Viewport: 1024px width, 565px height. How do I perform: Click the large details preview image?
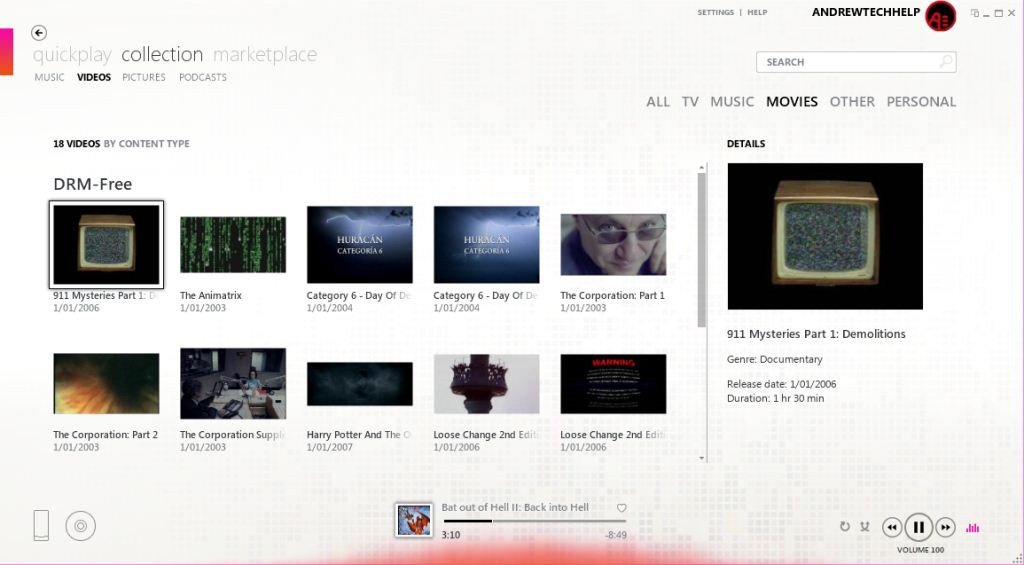(x=825, y=236)
